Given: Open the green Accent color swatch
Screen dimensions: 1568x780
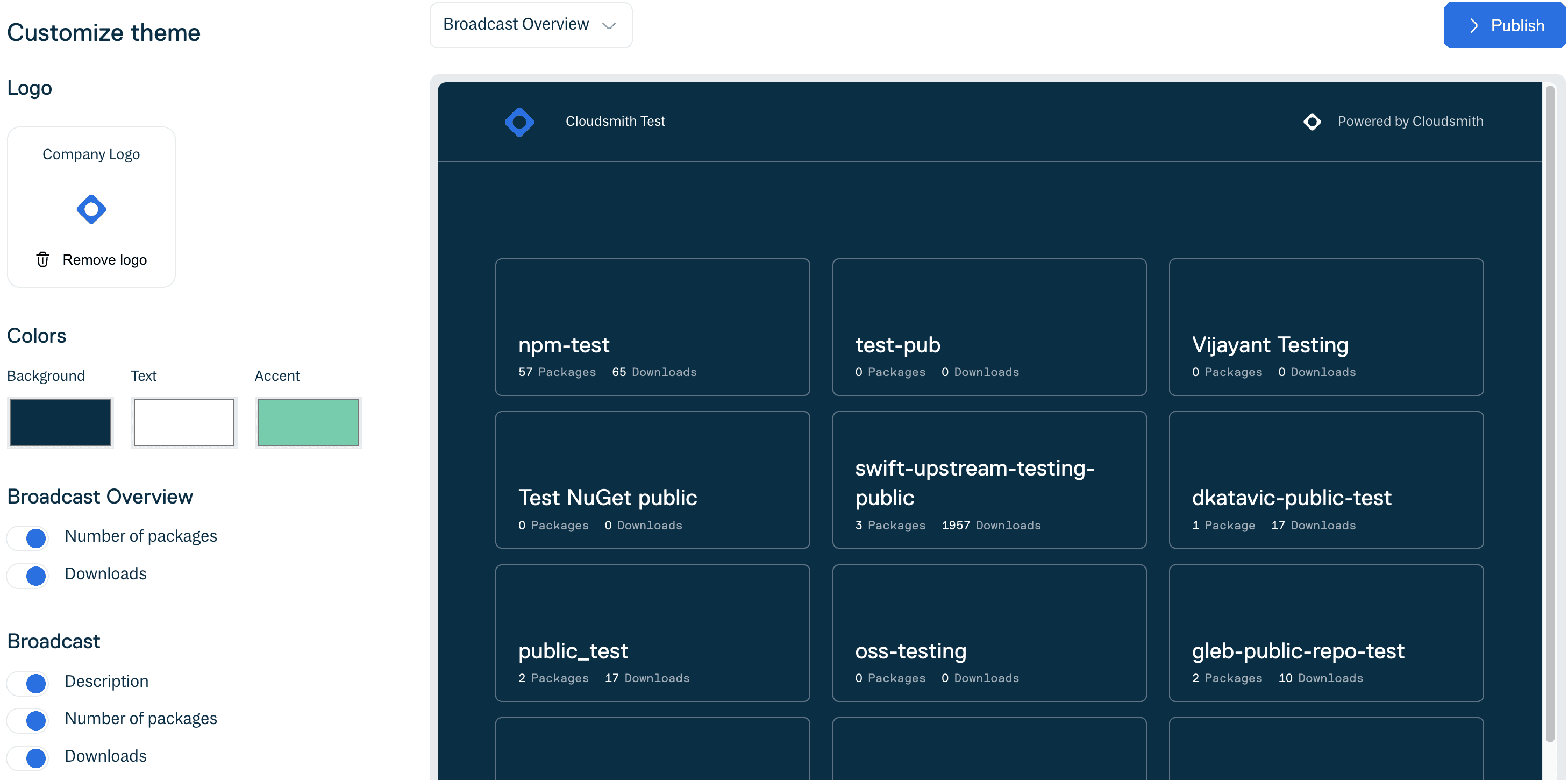Looking at the screenshot, I should tap(308, 423).
